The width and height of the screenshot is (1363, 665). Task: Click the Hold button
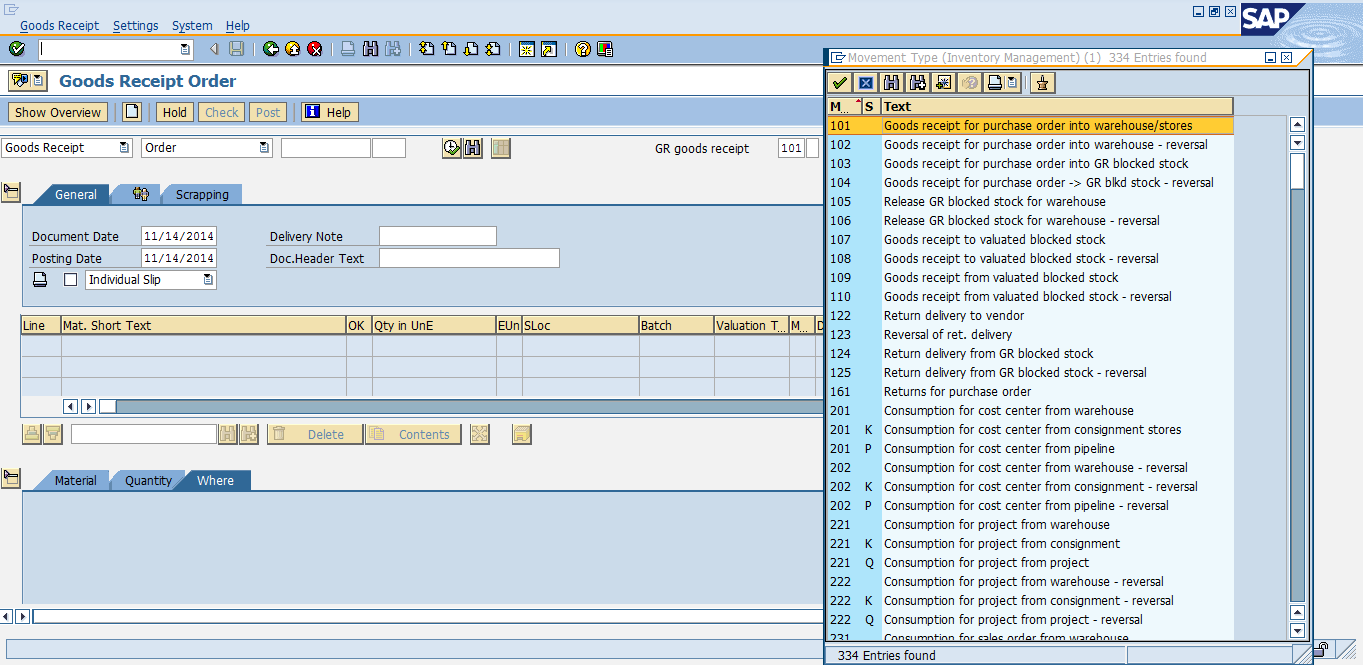175,112
